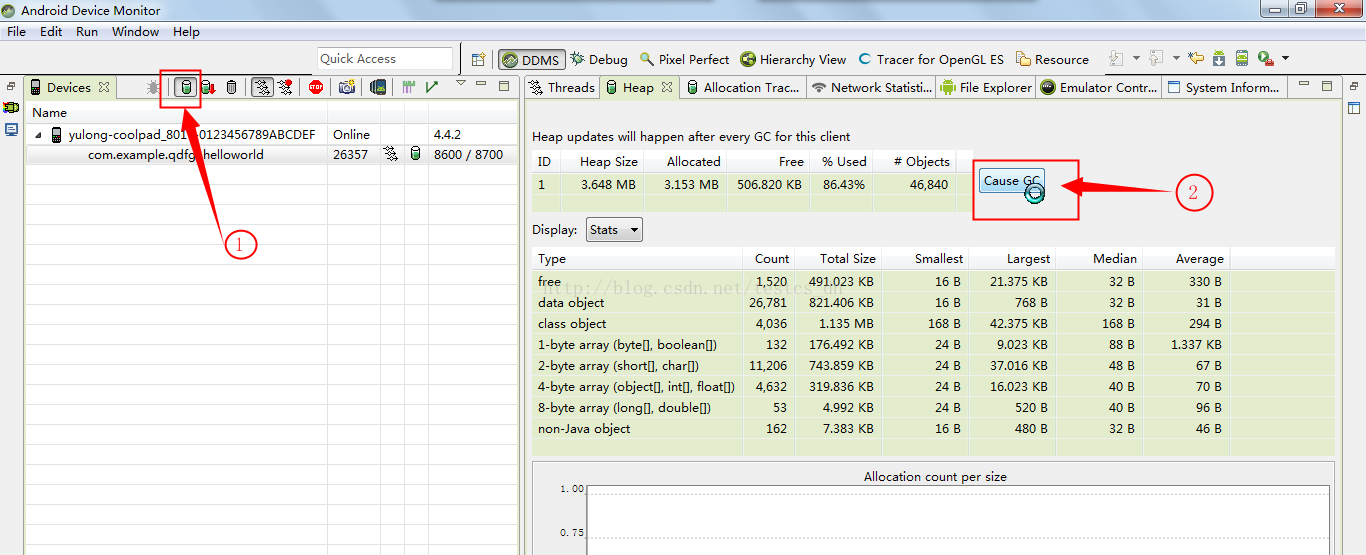This screenshot has width=1366, height=555.
Task: Click the Last Edit Location arrow icon
Action: tap(1195, 59)
